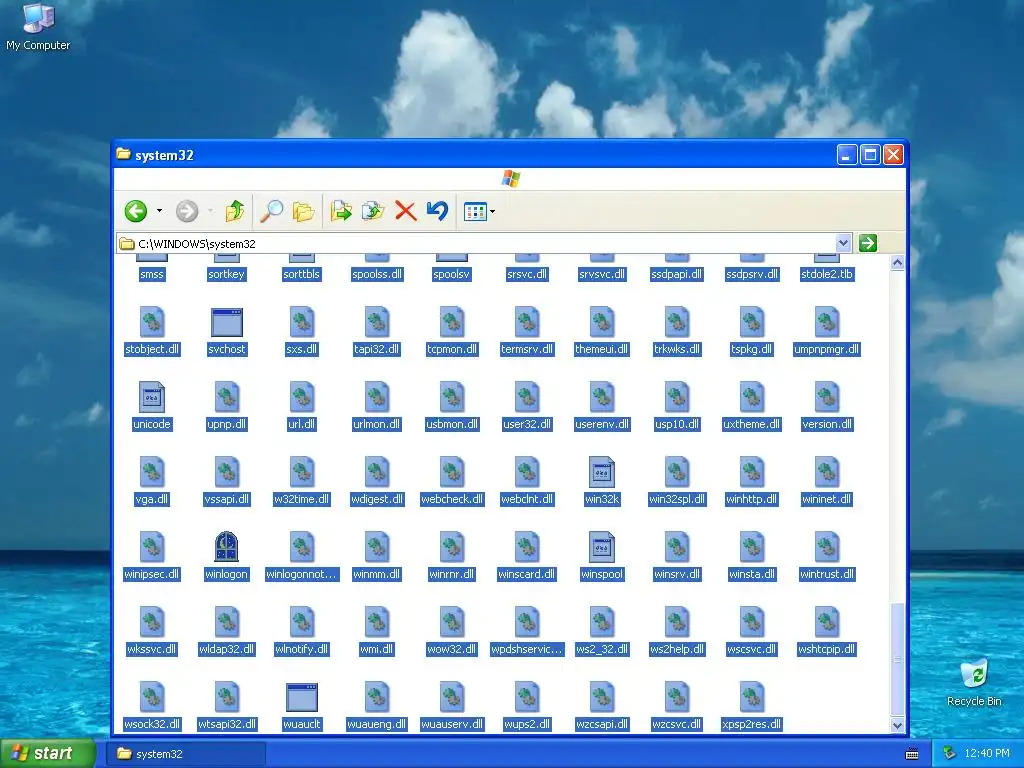Select the urlmon.dll file icon
The height and width of the screenshot is (768, 1024).
coord(377,397)
